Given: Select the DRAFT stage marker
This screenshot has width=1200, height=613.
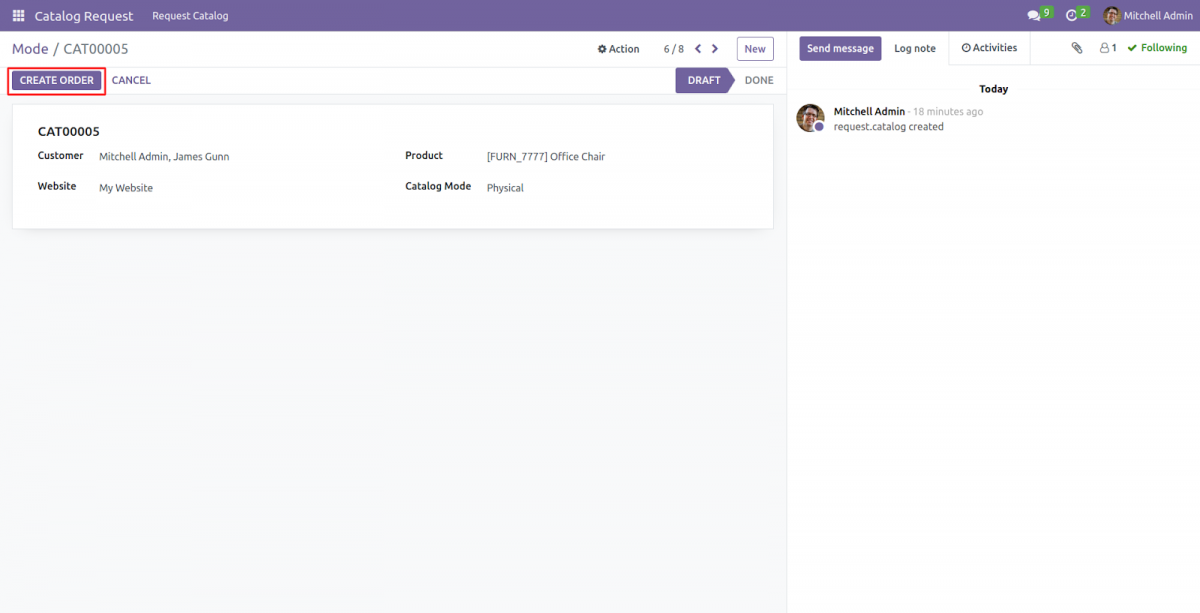Looking at the screenshot, I should click(703, 80).
